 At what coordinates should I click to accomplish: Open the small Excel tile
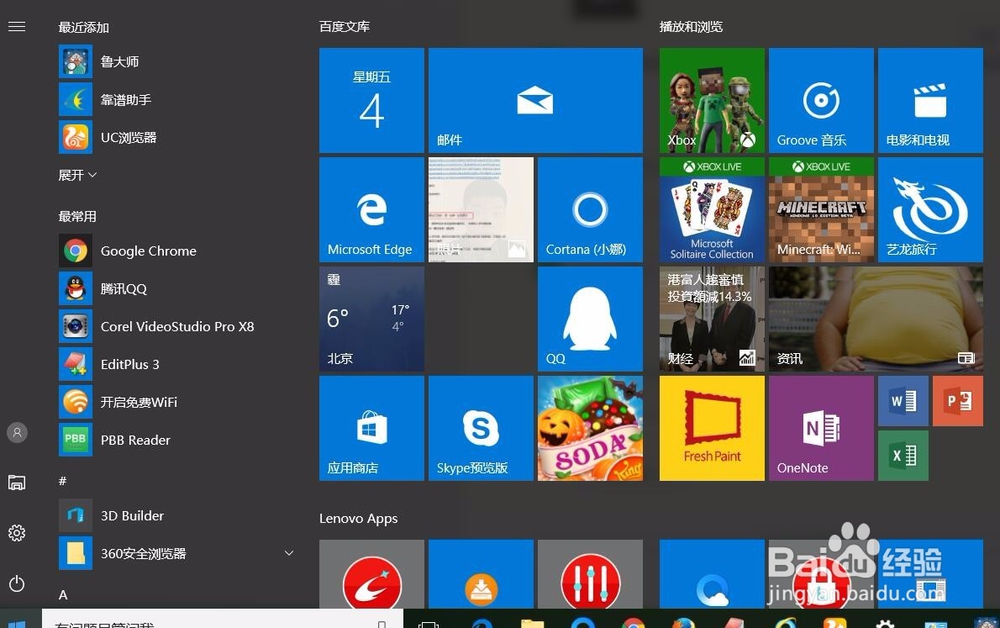tap(903, 455)
